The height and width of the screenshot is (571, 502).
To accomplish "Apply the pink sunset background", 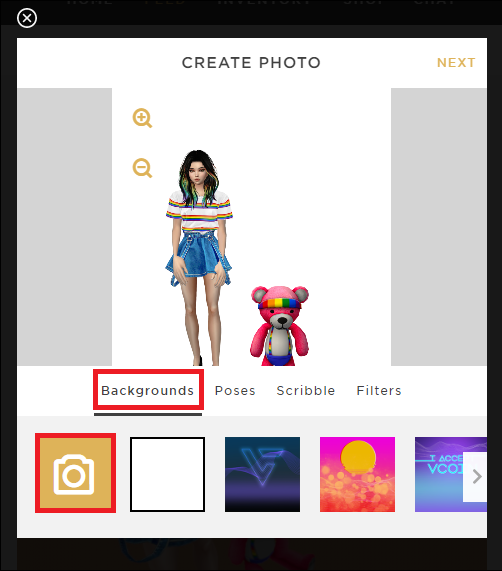I will 357,474.
